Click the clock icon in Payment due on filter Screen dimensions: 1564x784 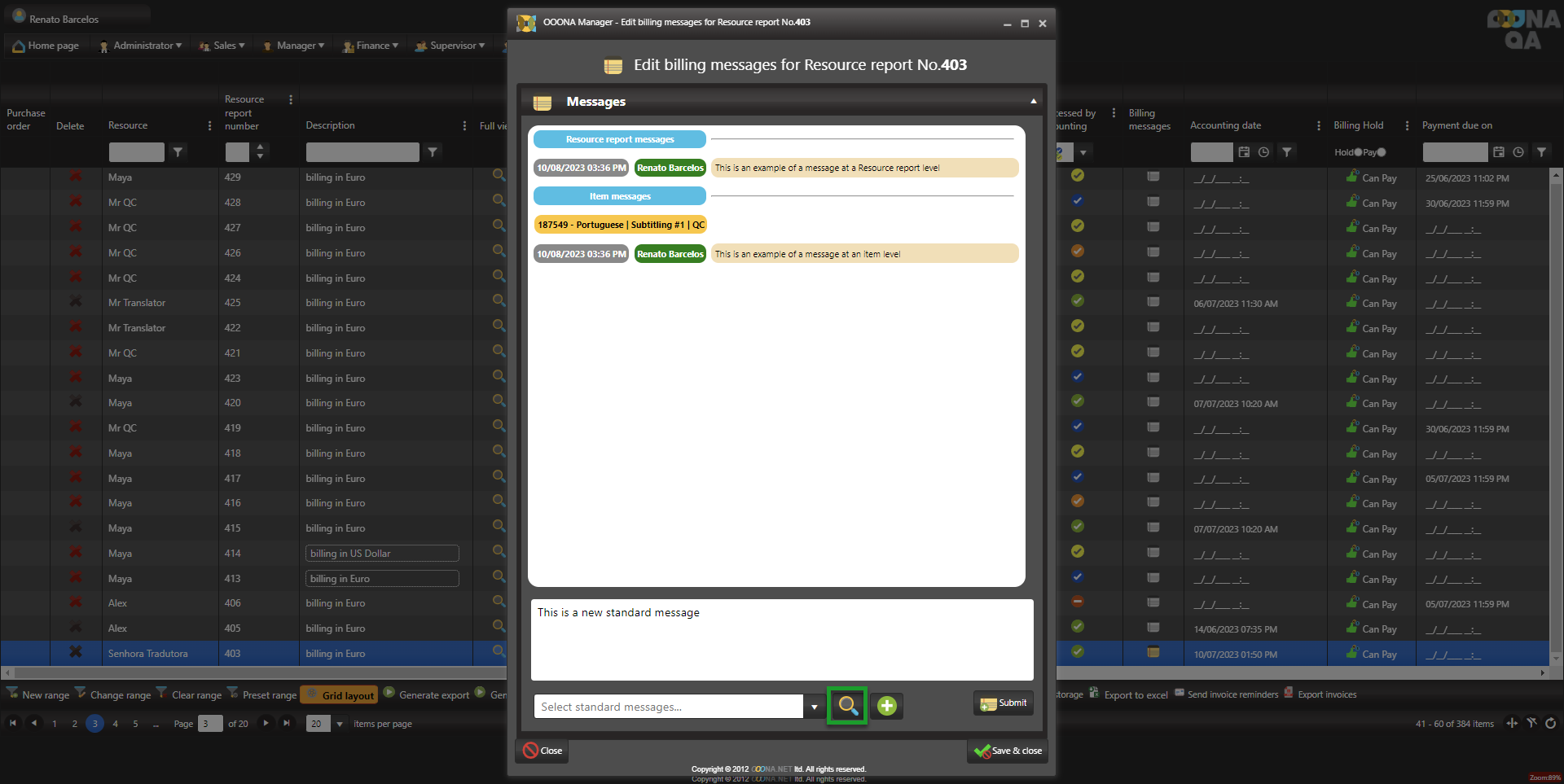pos(1518,152)
